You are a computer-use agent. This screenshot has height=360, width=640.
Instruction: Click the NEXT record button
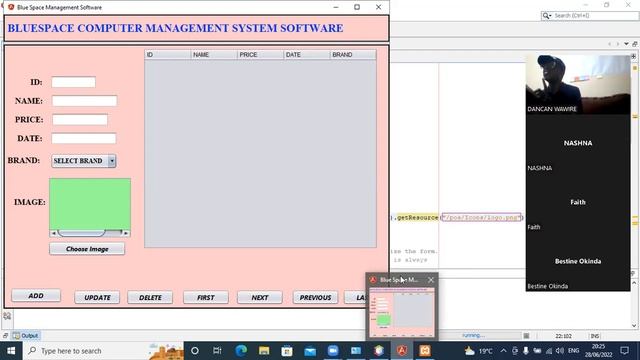point(260,298)
